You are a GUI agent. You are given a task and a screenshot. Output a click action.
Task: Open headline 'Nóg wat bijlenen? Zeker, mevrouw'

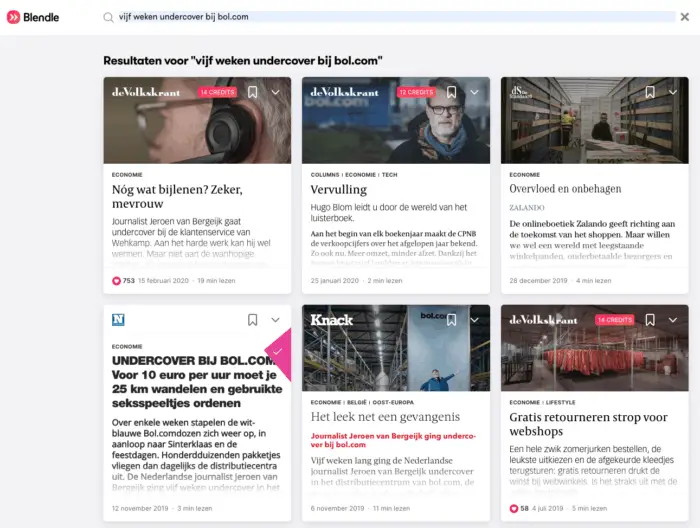(x=177, y=196)
